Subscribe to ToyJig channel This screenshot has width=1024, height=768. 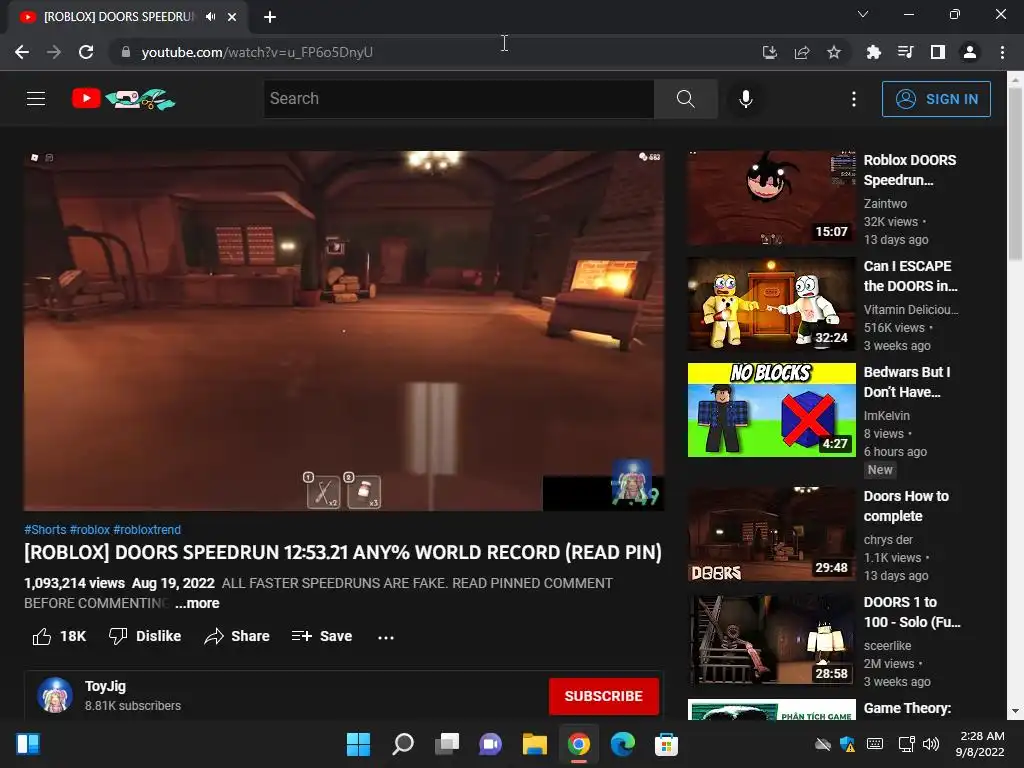(x=603, y=696)
